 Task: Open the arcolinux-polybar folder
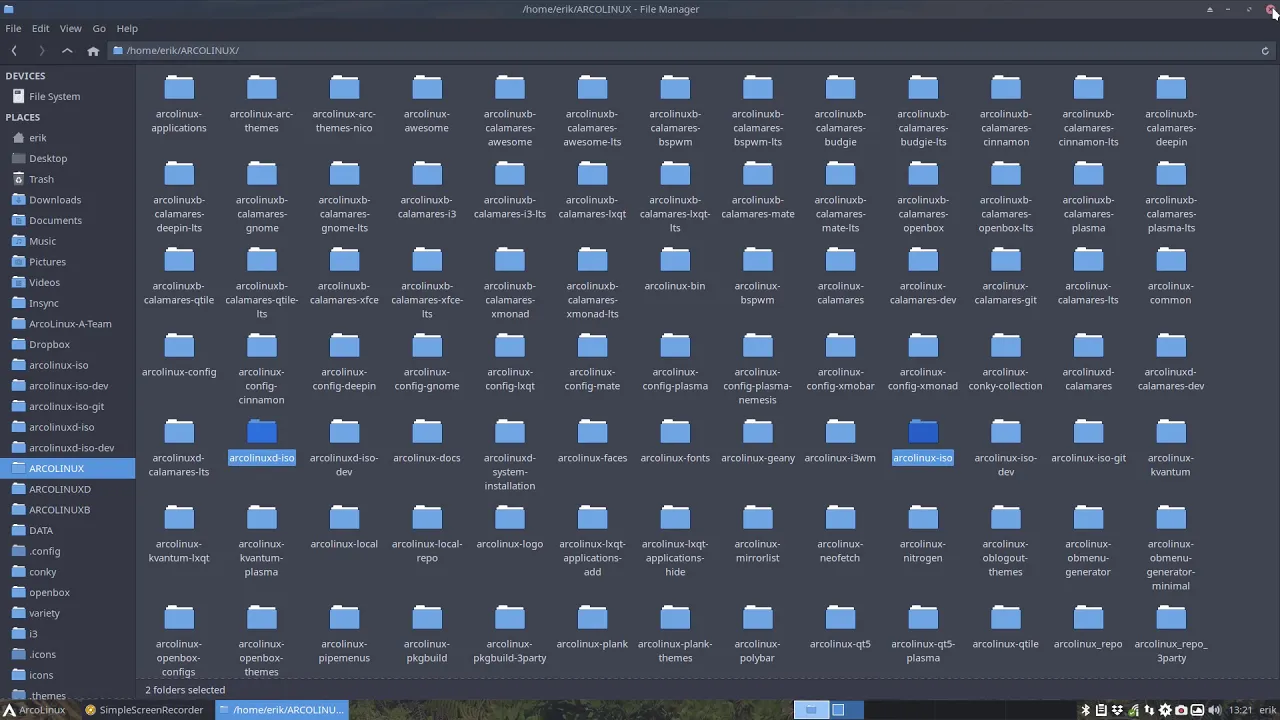[x=758, y=634]
